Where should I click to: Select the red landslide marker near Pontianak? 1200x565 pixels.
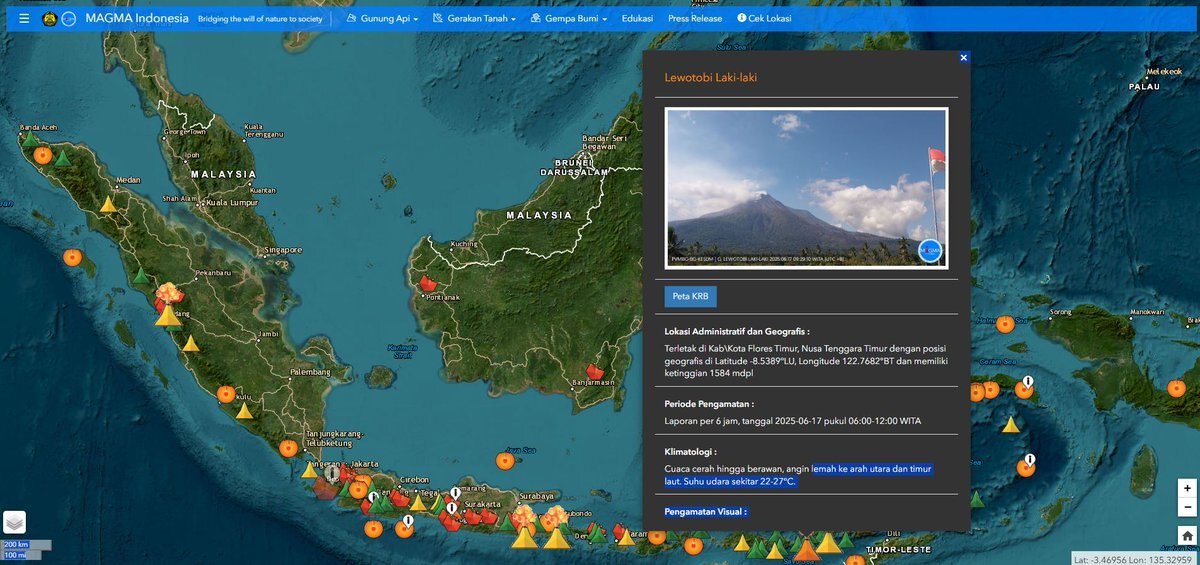(429, 284)
